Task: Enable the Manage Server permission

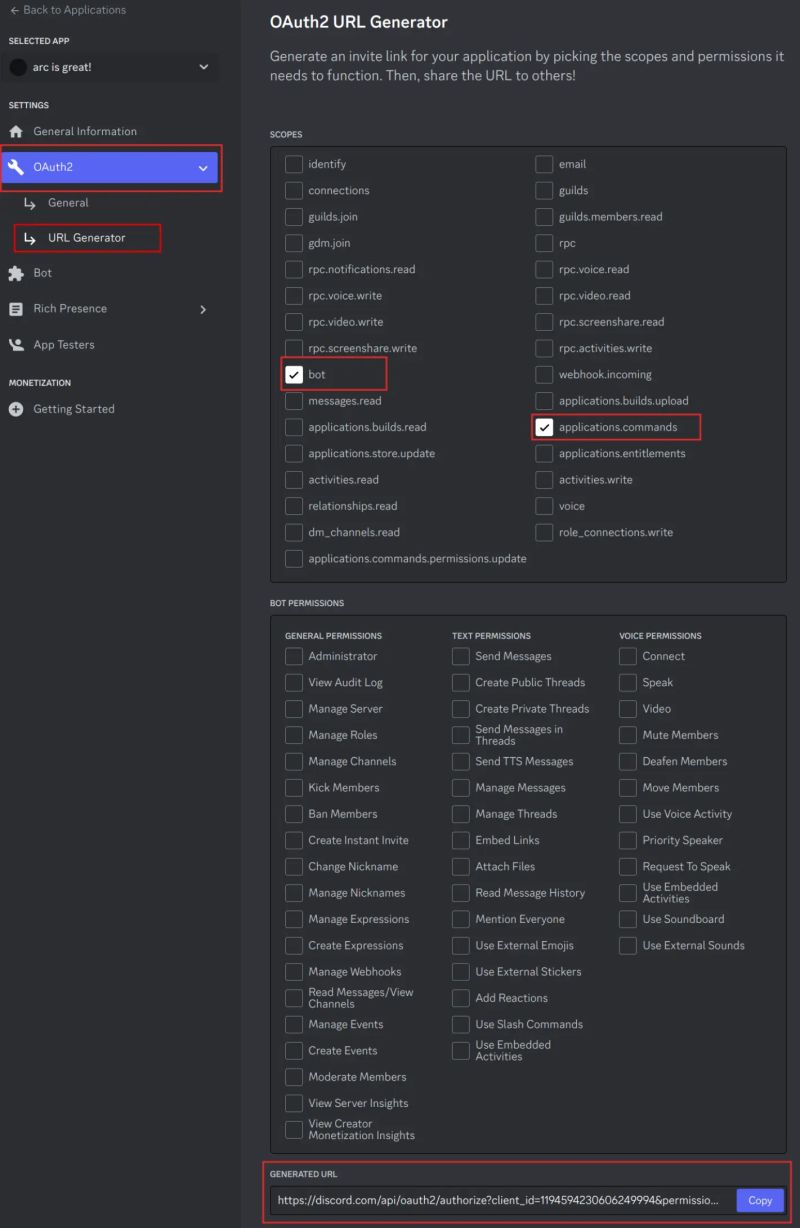Action: [x=294, y=709]
